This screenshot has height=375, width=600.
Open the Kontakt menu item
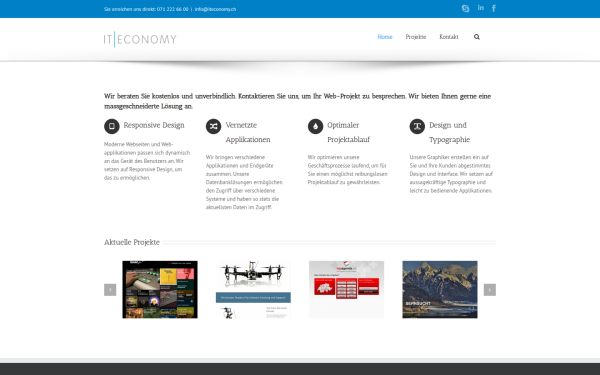click(x=449, y=37)
